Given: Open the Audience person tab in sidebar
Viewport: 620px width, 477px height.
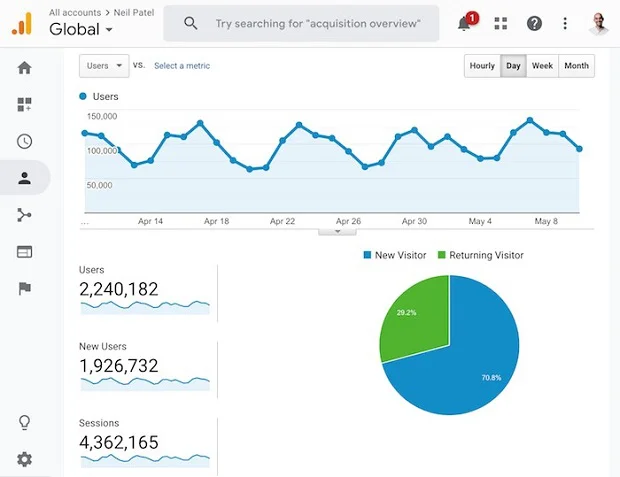Looking at the screenshot, I should tap(24, 178).
